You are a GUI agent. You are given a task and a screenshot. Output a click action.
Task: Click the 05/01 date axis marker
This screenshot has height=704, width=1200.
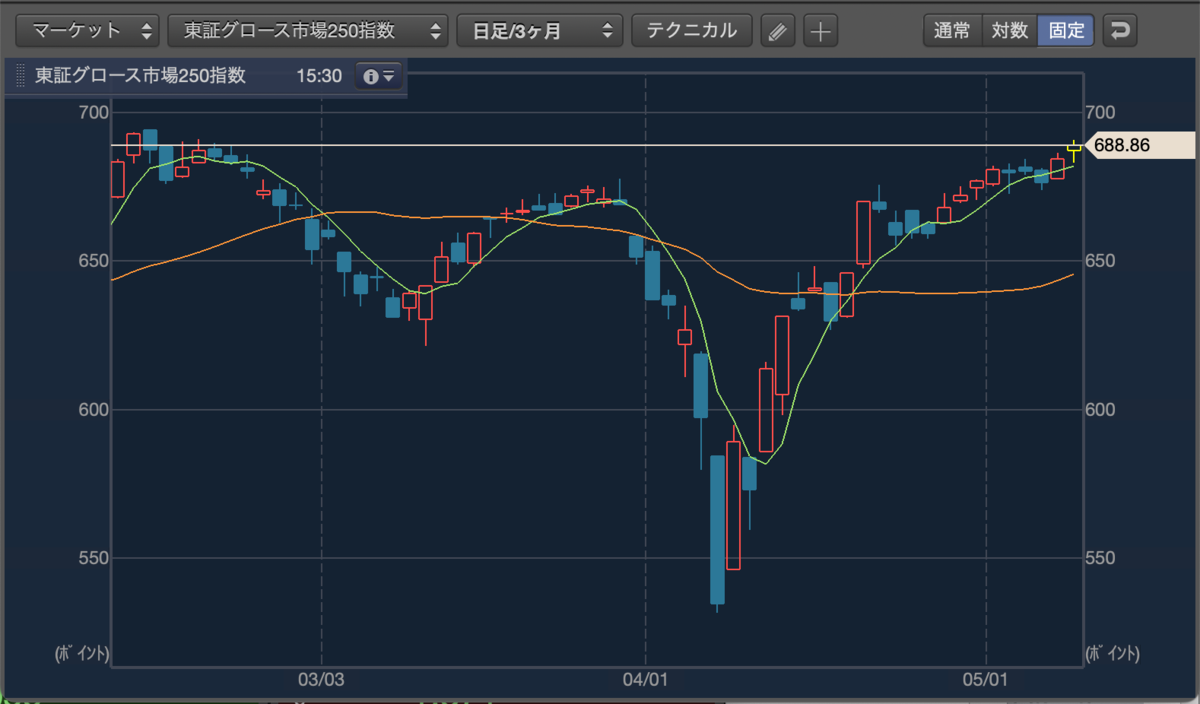[987, 679]
